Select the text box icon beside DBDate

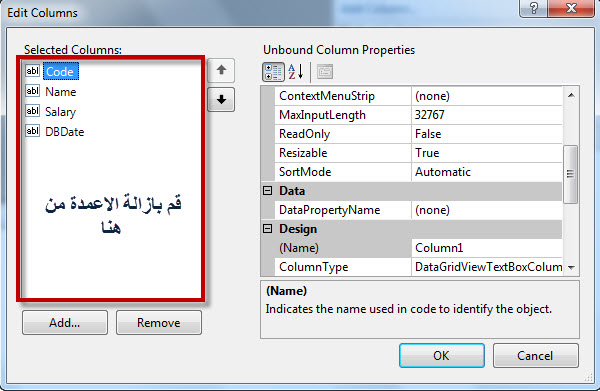(x=33, y=131)
